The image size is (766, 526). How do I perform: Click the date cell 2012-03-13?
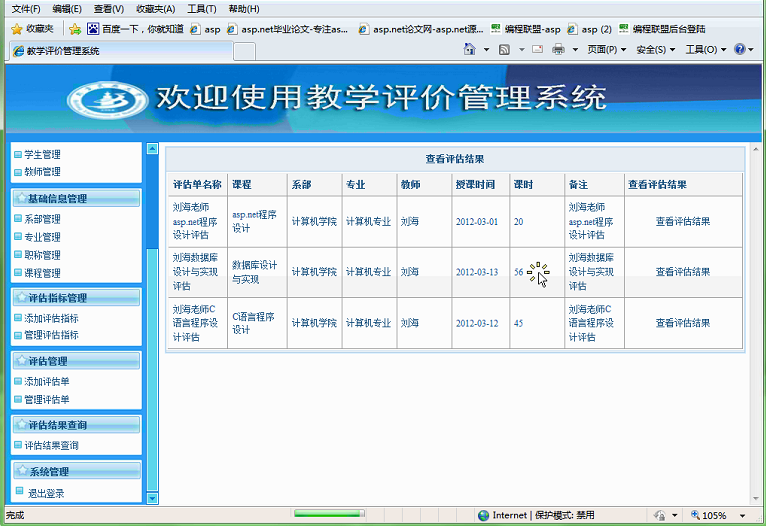(x=477, y=272)
